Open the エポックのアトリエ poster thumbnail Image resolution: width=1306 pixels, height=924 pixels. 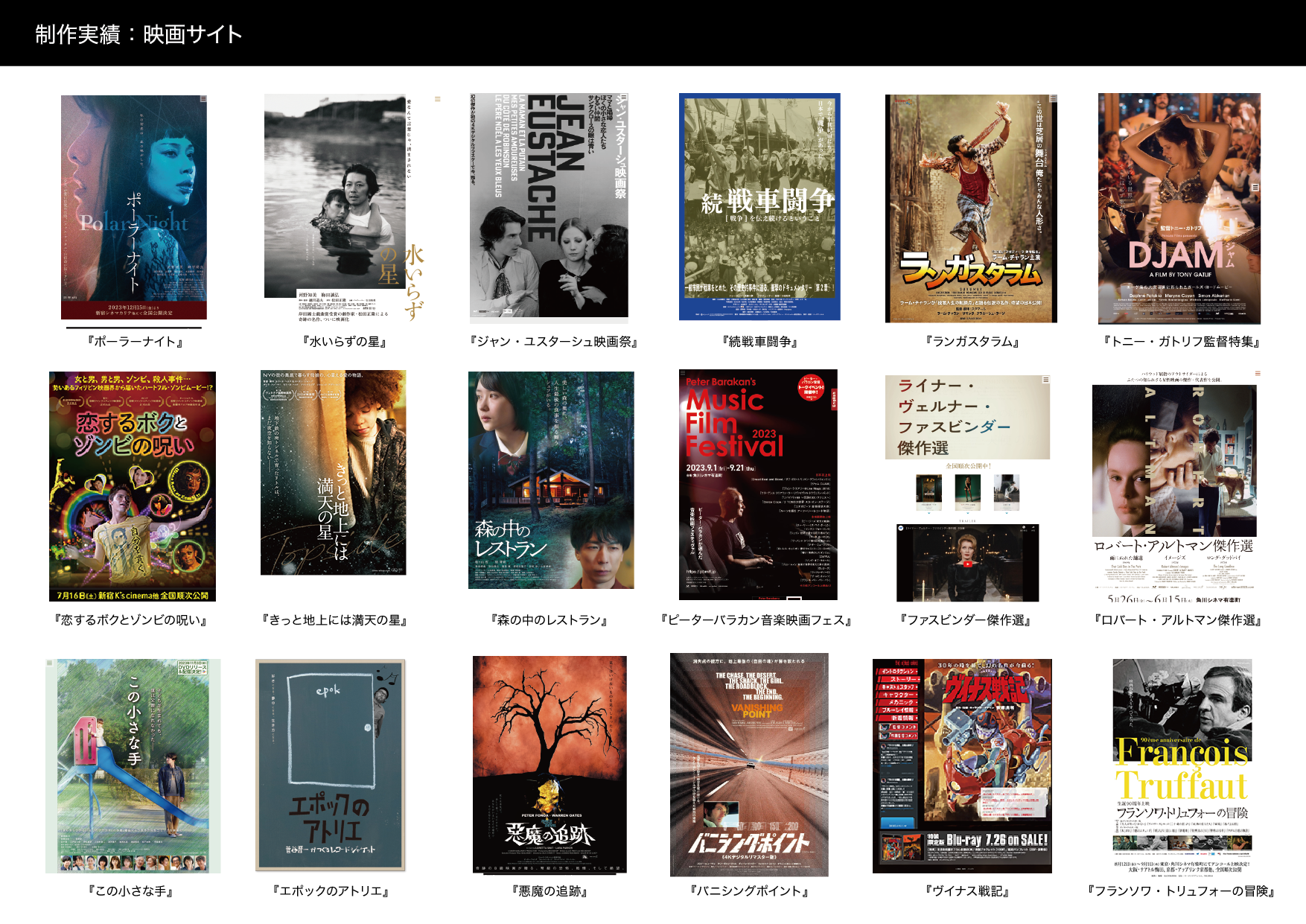(330, 764)
